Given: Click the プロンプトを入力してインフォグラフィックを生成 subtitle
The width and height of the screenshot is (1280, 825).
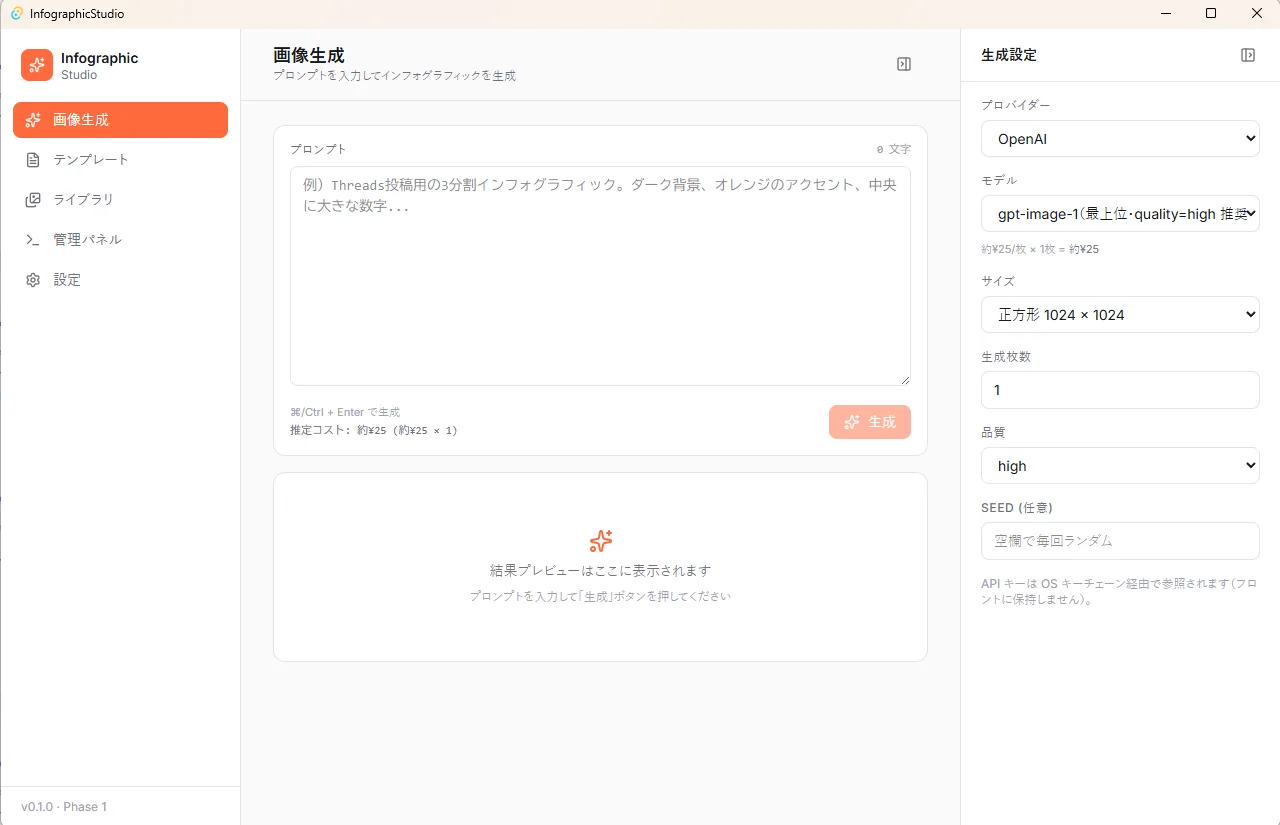Looking at the screenshot, I should point(394,76).
